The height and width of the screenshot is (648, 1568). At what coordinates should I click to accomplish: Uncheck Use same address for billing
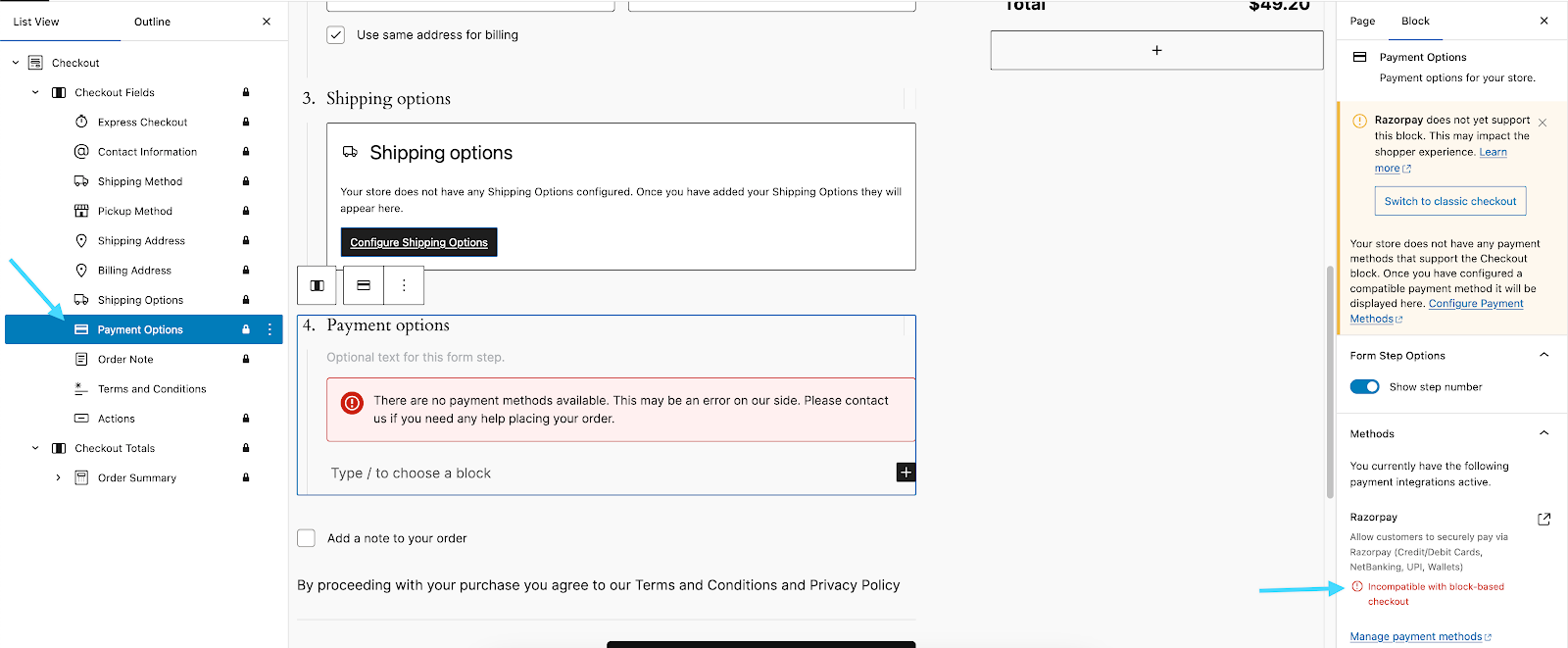(335, 34)
